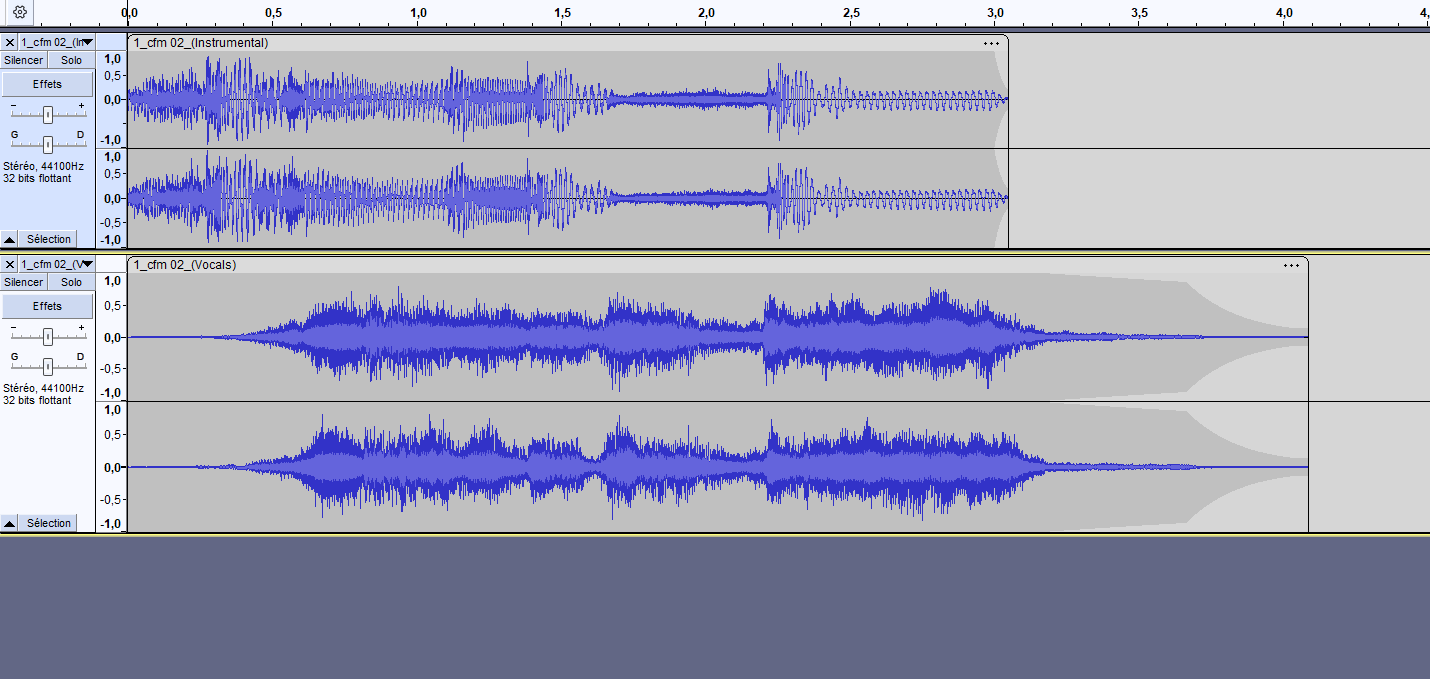The width and height of the screenshot is (1430, 679).
Task: Collapse the Vocals track with the arrow
Action: click(x=9, y=523)
